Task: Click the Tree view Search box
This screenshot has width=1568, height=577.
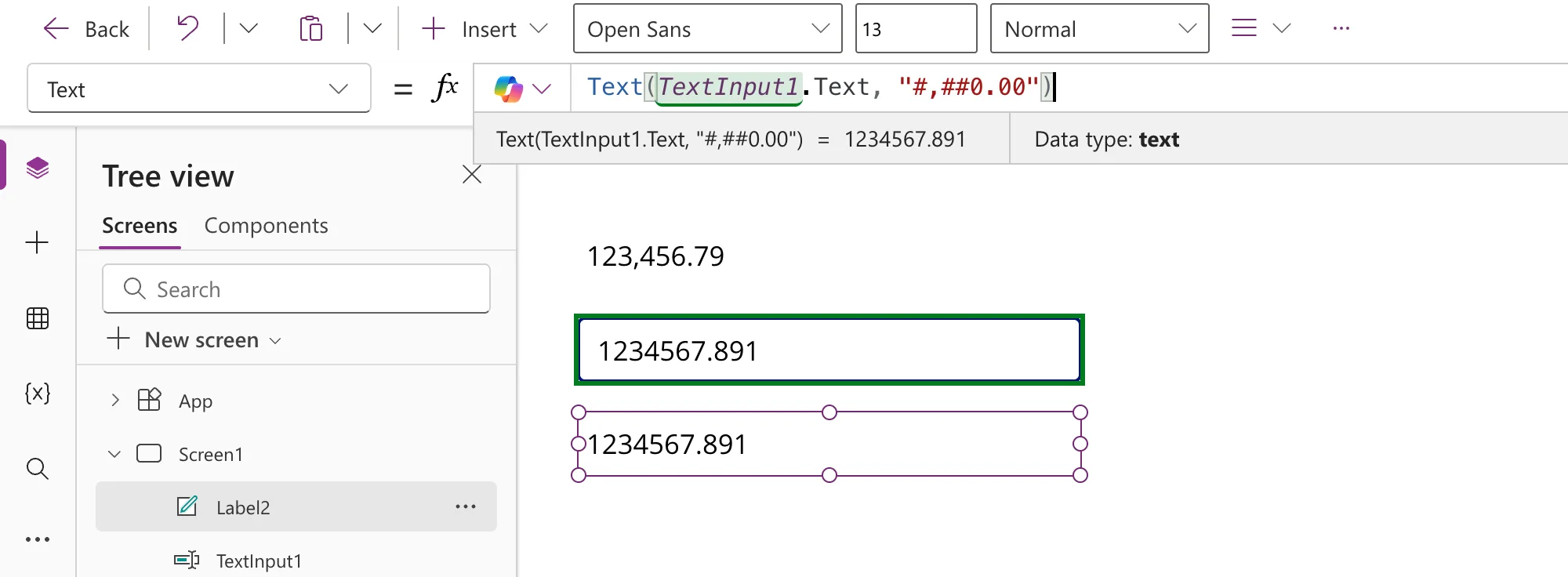Action: click(x=296, y=288)
